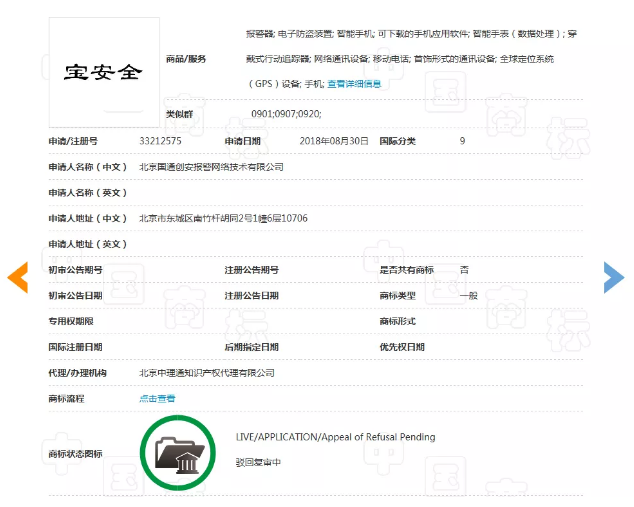
Task: Select applicant name 北京国通创安报警网络技术有限公司
Action: [211, 167]
